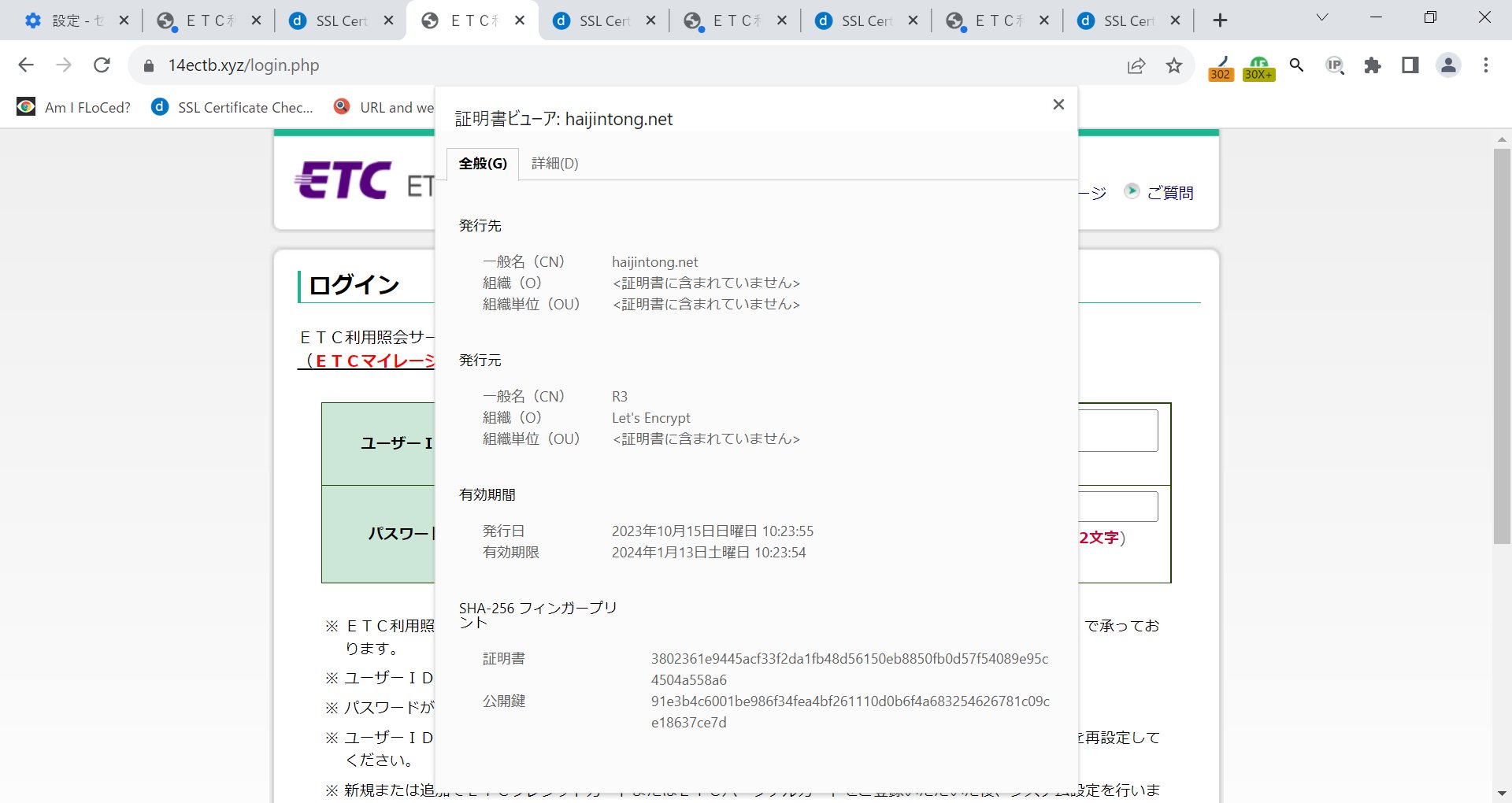Open the URL and website bookmark

pos(384,107)
